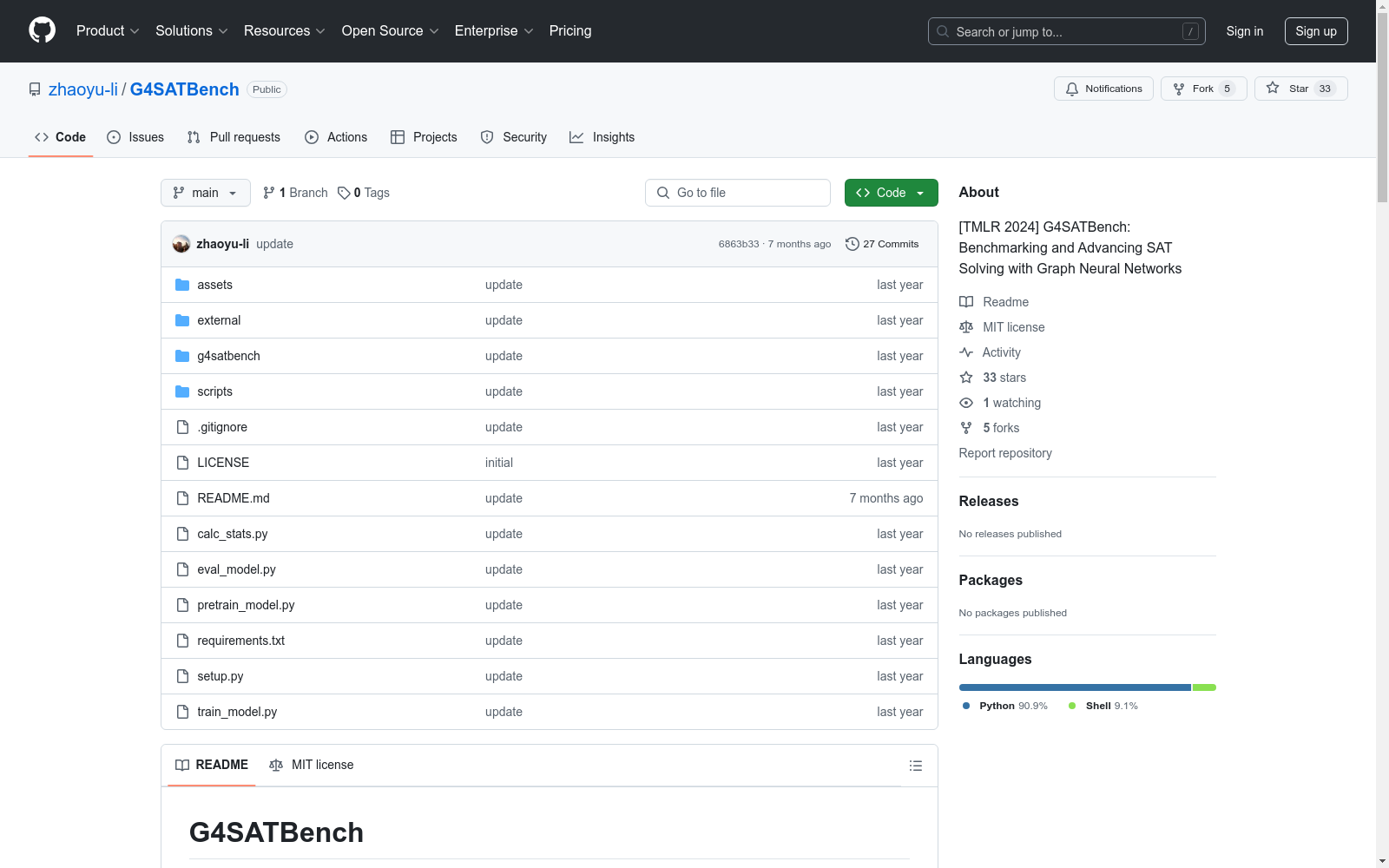Click the Shell 9.1% language link
The height and width of the screenshot is (868, 1389).
click(1103, 706)
